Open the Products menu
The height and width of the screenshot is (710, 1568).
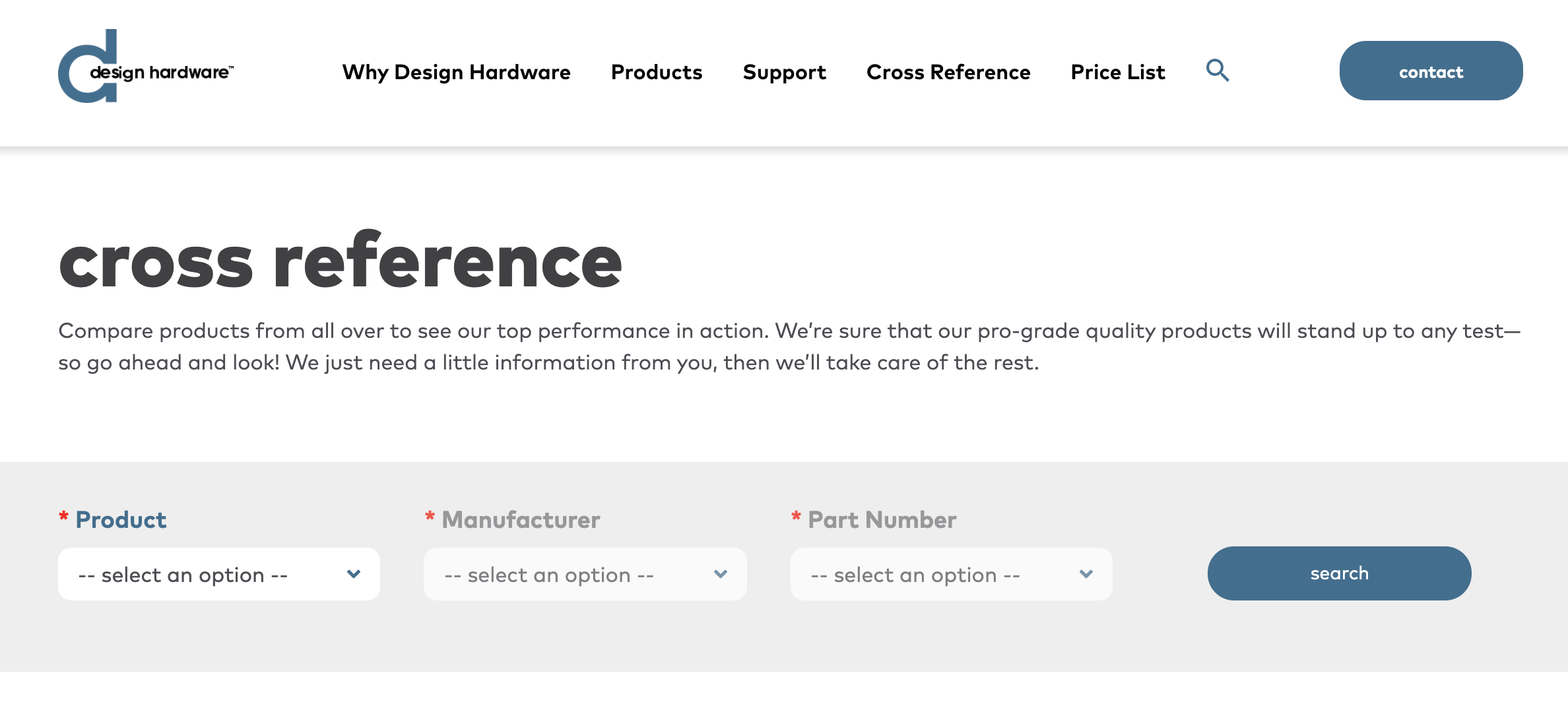pyautogui.click(x=657, y=72)
